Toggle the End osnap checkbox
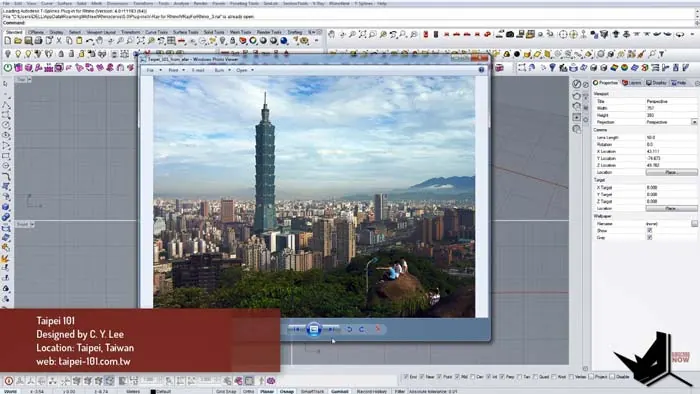 pos(406,377)
